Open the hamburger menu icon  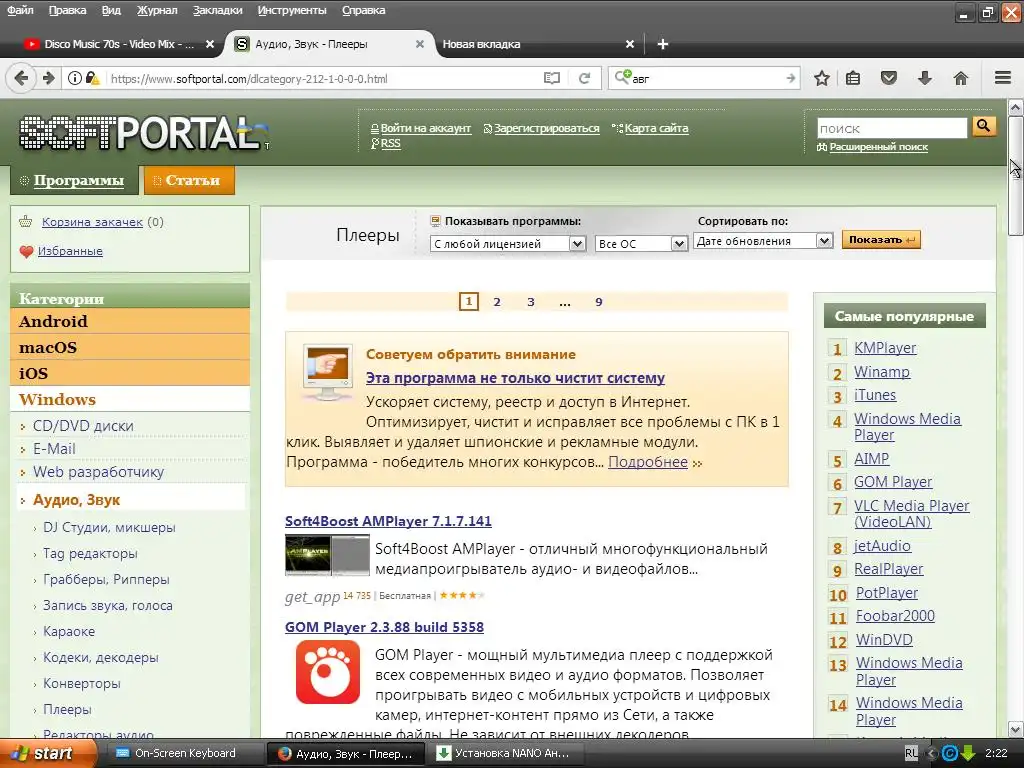click(x=1003, y=78)
